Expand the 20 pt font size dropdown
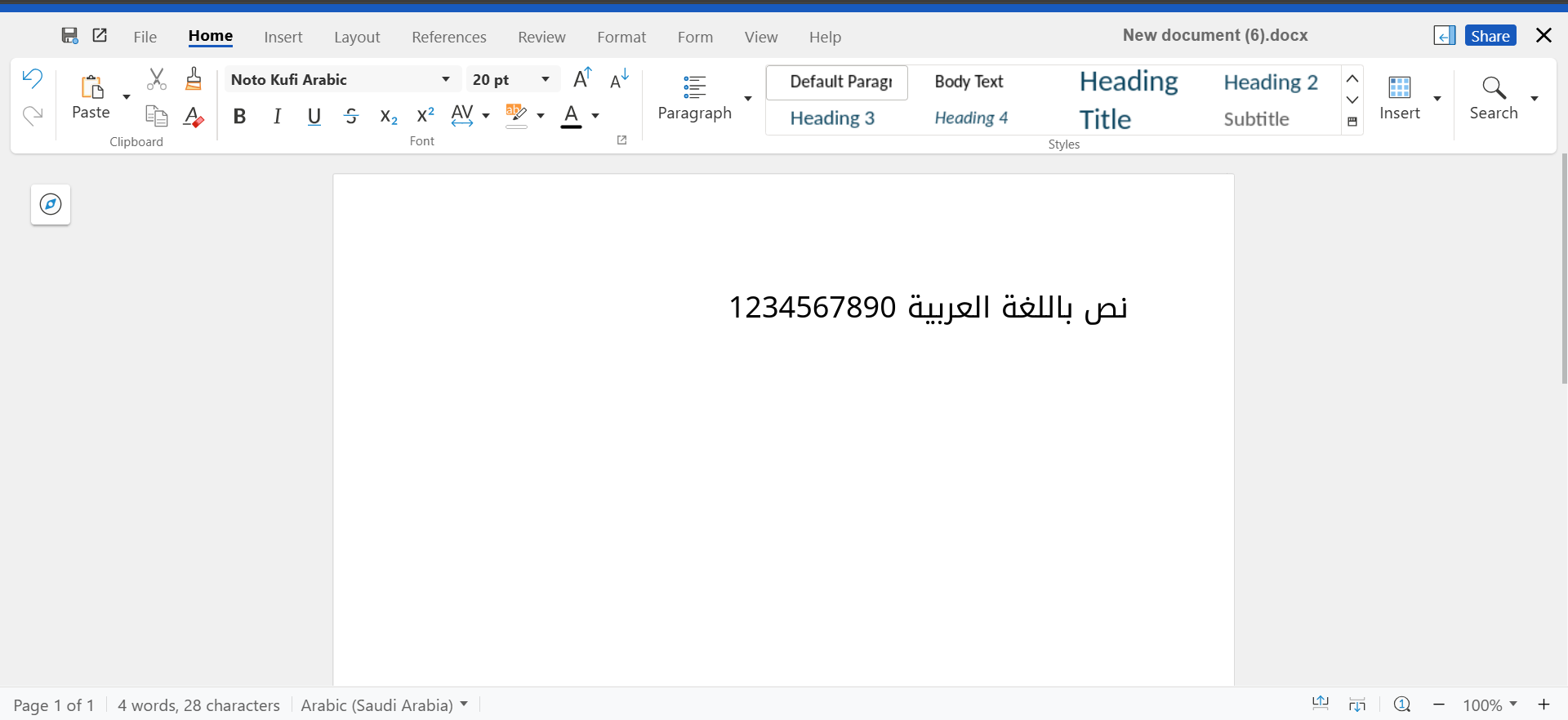This screenshot has width=1568, height=720. (546, 79)
